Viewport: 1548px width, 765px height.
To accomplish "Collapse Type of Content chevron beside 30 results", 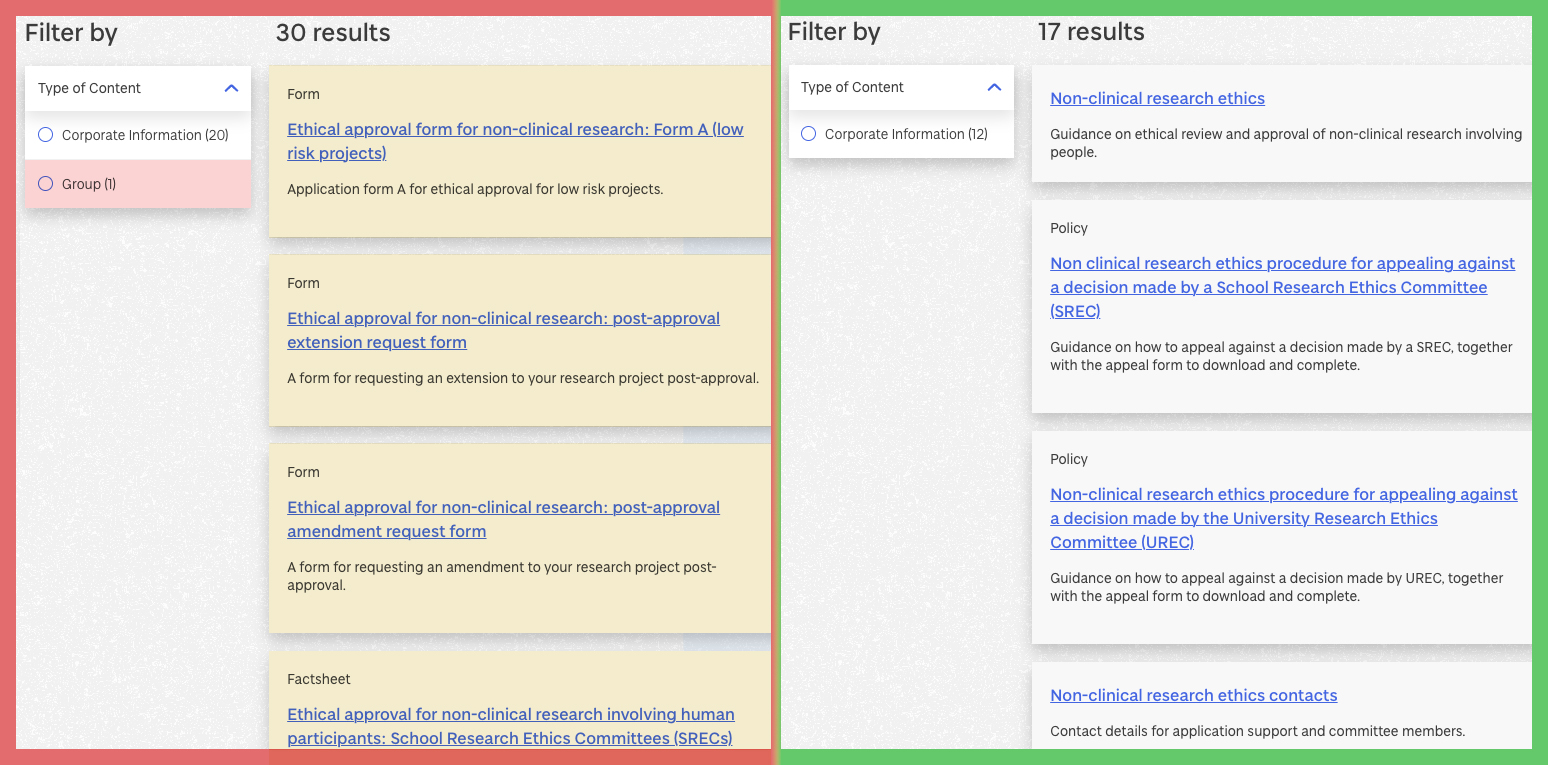I will click(x=231, y=88).
